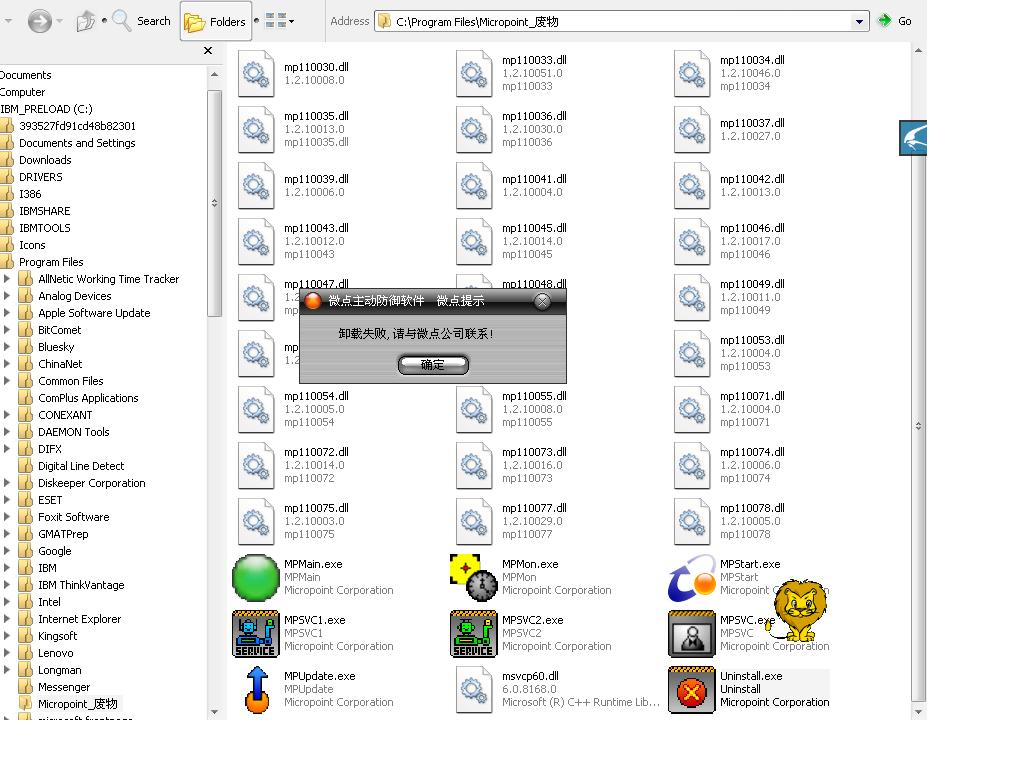
Task: Select the Program Files tree folder
Action: pyautogui.click(x=51, y=262)
